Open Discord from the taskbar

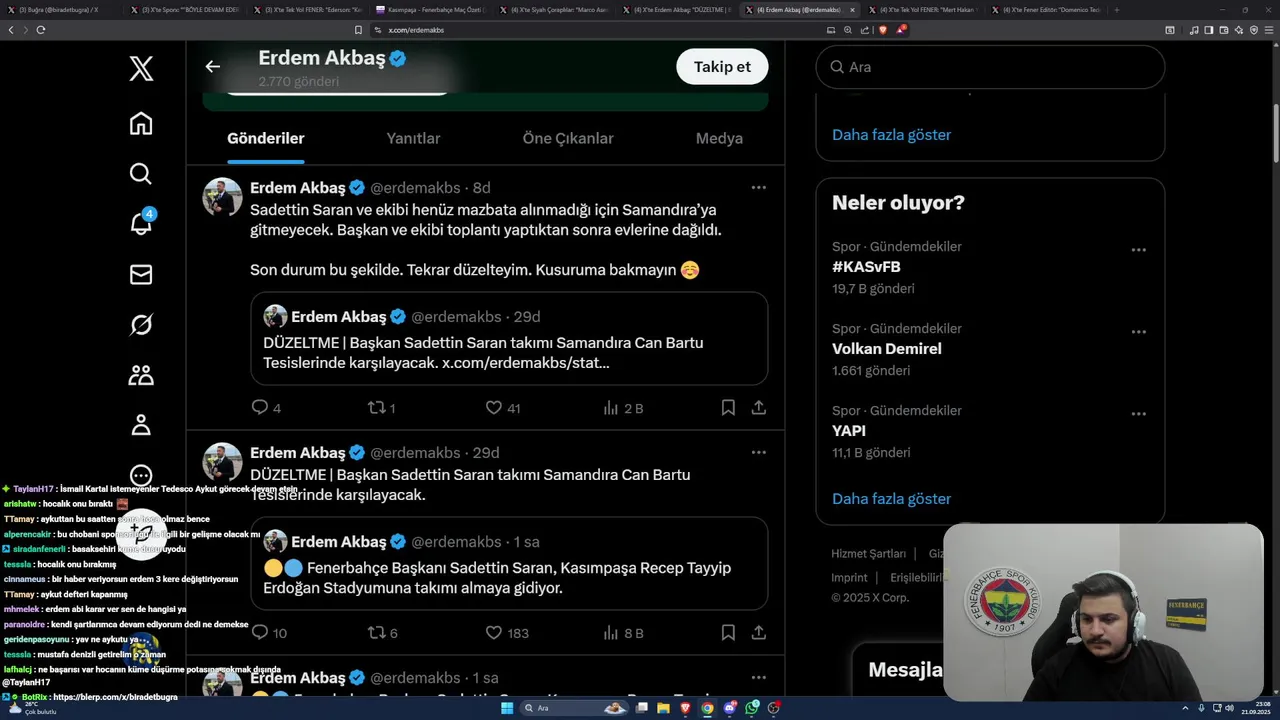[730, 708]
